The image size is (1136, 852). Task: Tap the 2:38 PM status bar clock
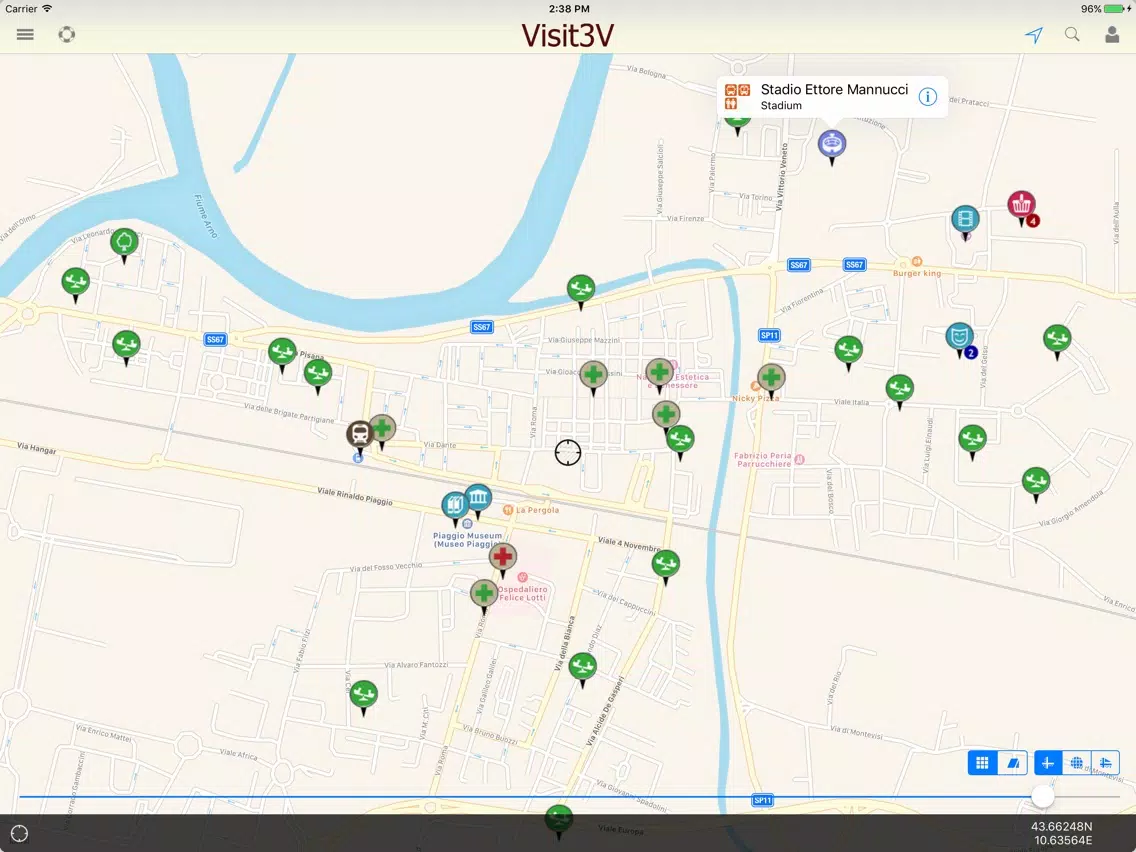tap(569, 9)
